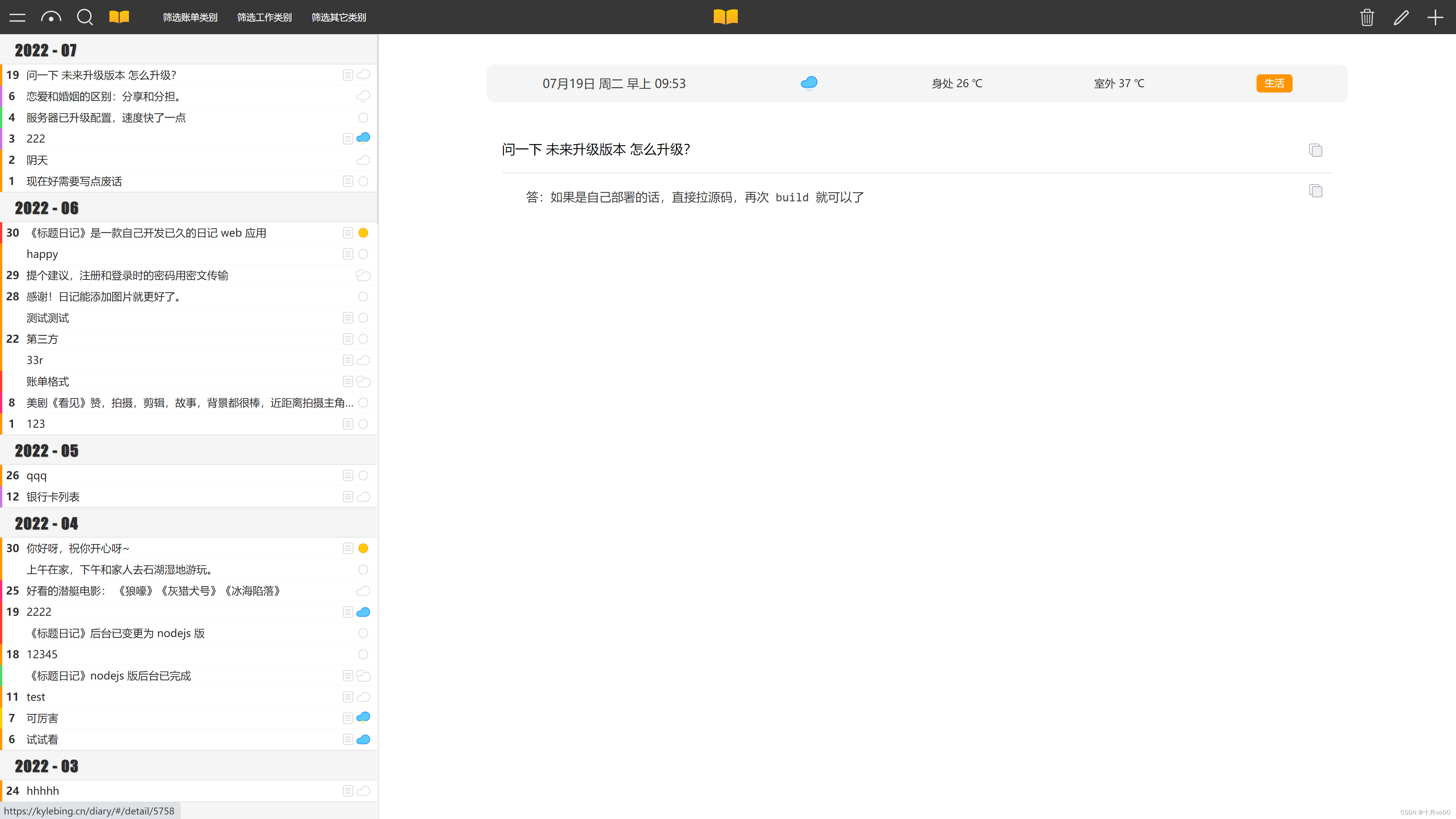Click the center orange book logo
Screen dimensions: 1456x819
pos(726,17)
